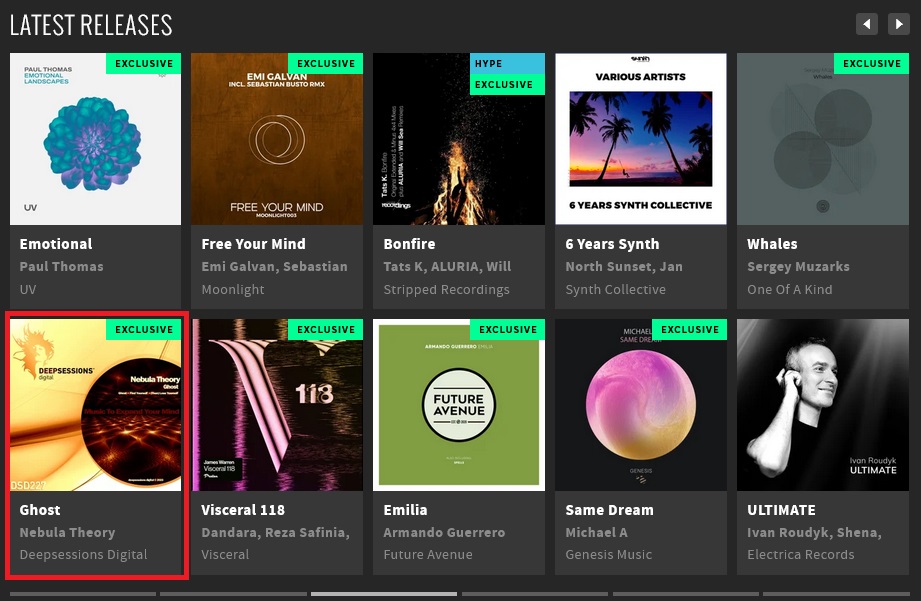Viewport: 921px width, 601px height.
Task: Open the Bonfire release title
Action: click(x=409, y=244)
